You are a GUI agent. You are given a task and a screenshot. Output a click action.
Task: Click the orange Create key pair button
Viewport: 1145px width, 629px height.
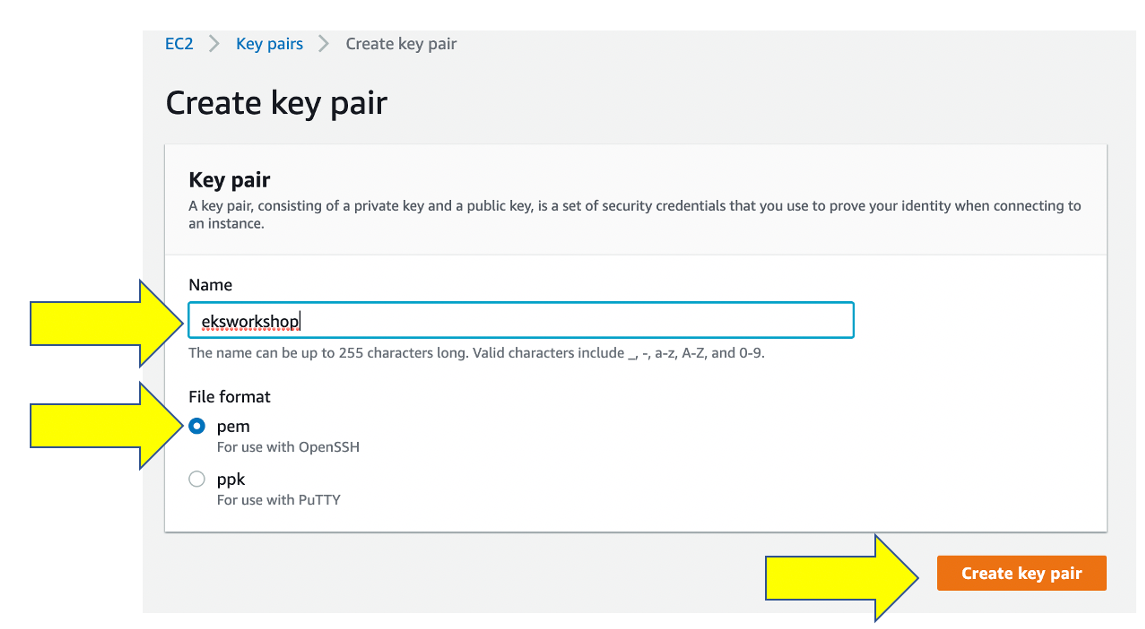[x=1022, y=573]
